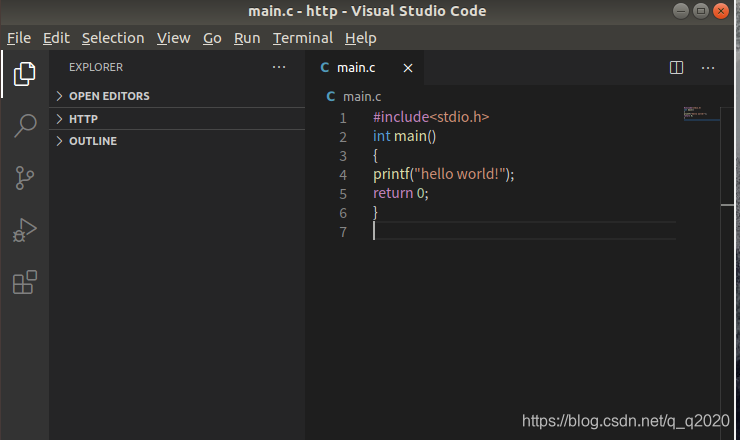Open editor more actions ellipsis
Viewport: 740px width, 440px height.
point(708,68)
